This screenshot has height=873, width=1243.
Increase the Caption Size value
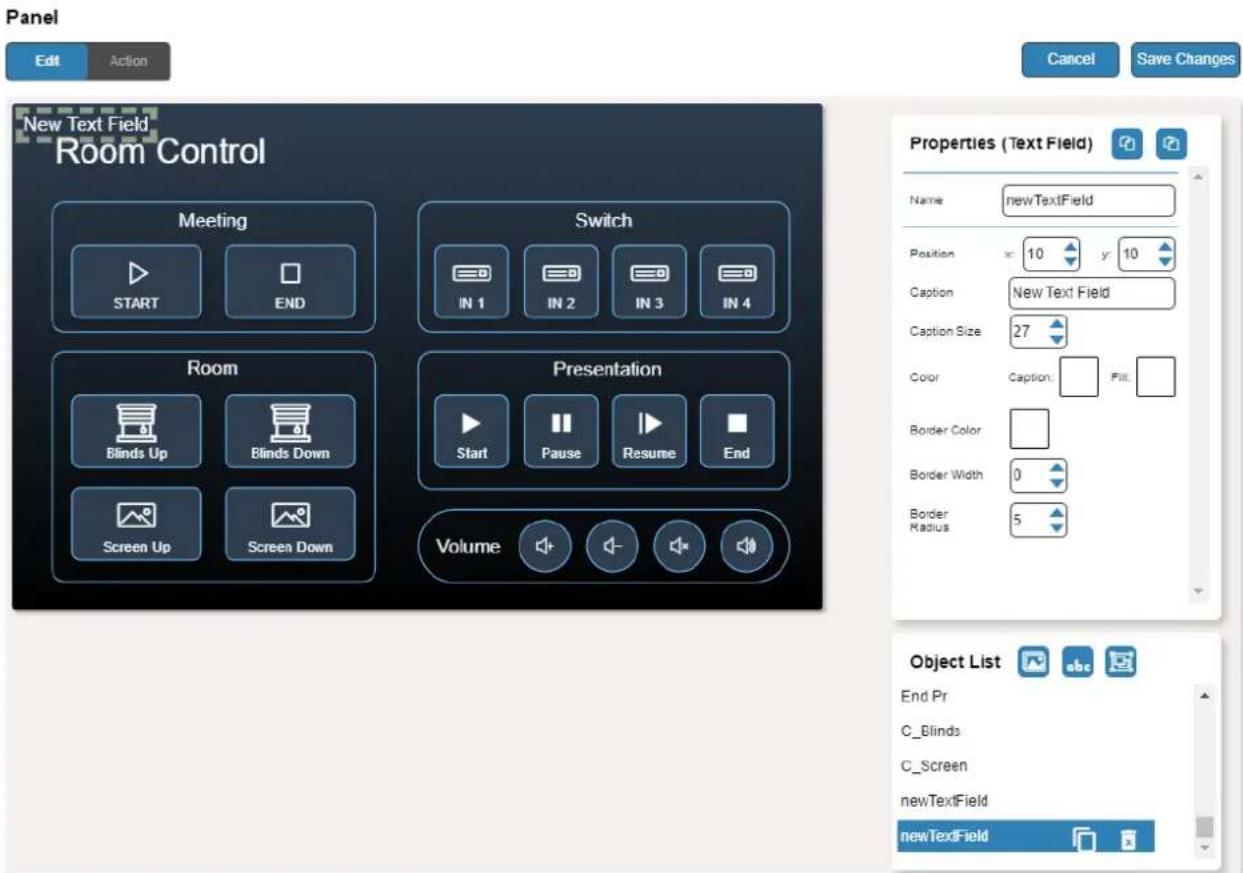[x=1058, y=324]
